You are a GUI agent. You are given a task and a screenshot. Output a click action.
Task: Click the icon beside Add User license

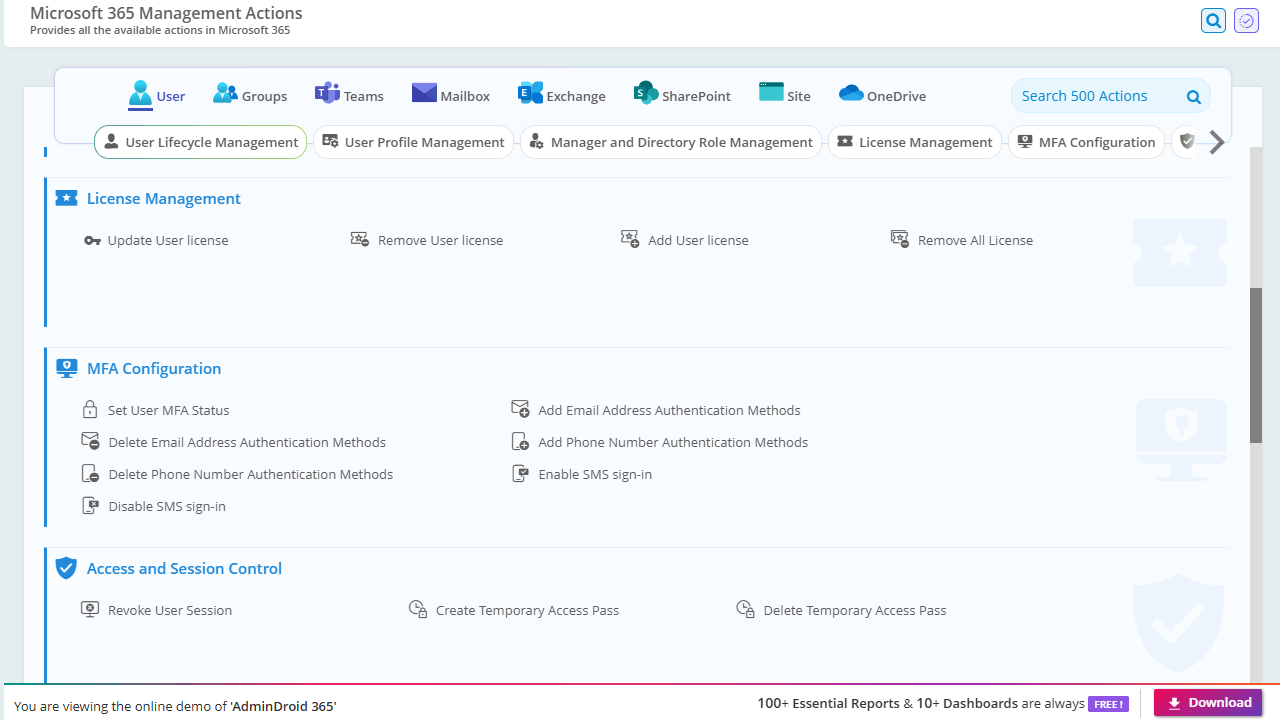click(x=630, y=239)
